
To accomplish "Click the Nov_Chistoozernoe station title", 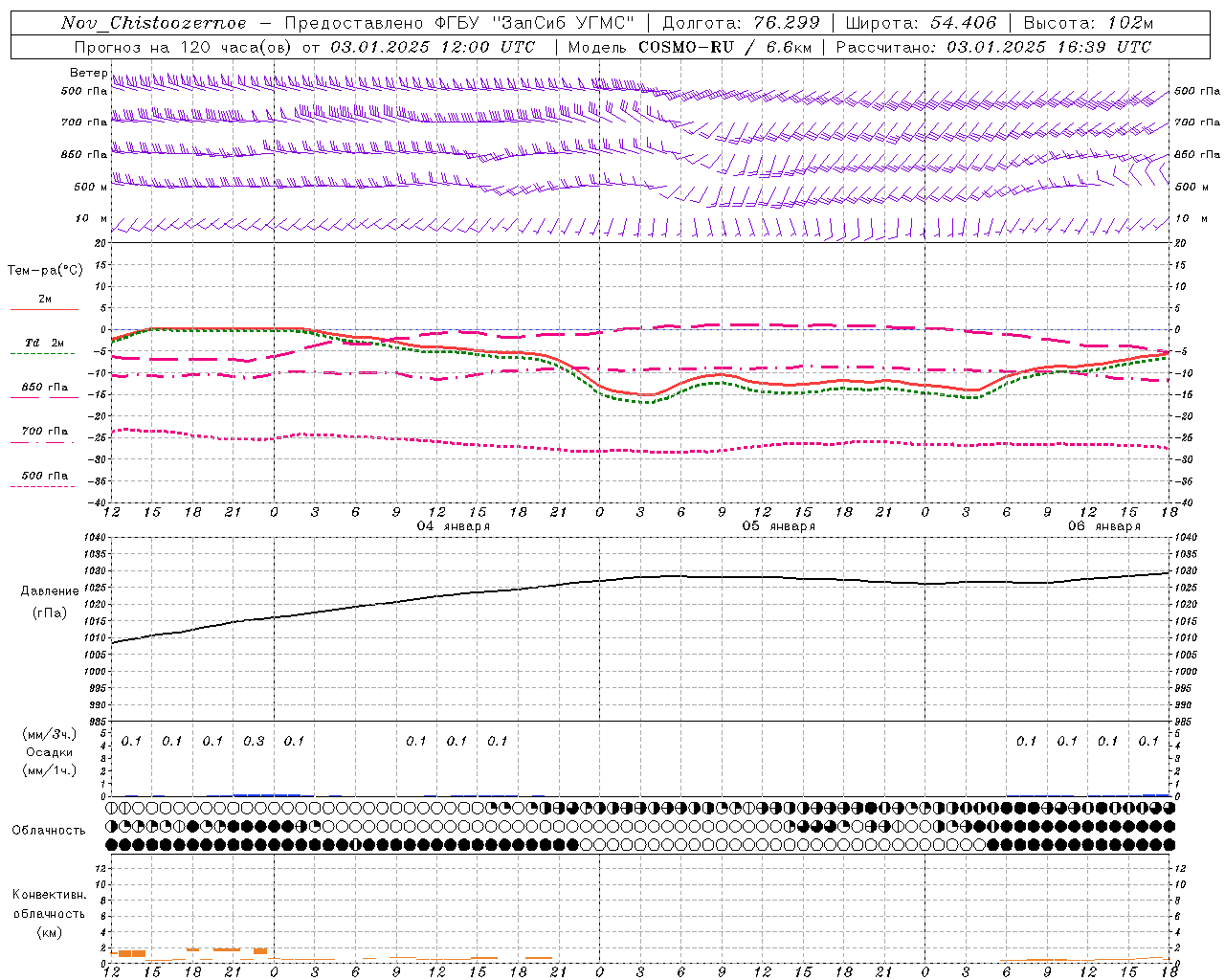I will click(x=153, y=23).
